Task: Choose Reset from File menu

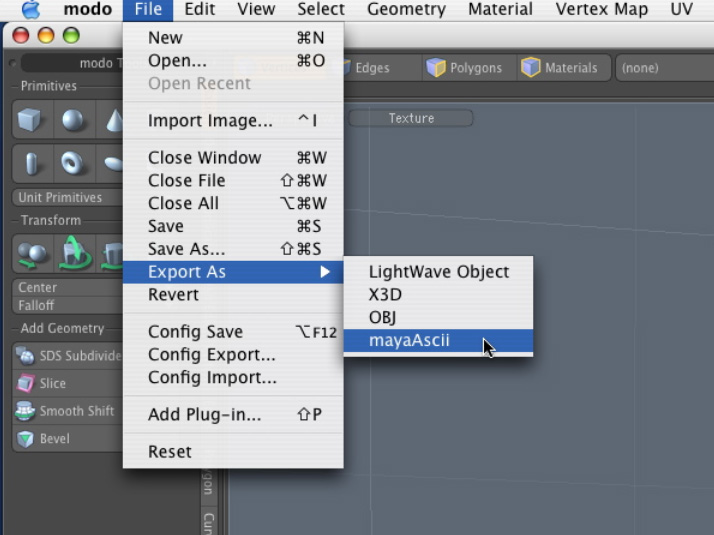Action: (233, 452)
